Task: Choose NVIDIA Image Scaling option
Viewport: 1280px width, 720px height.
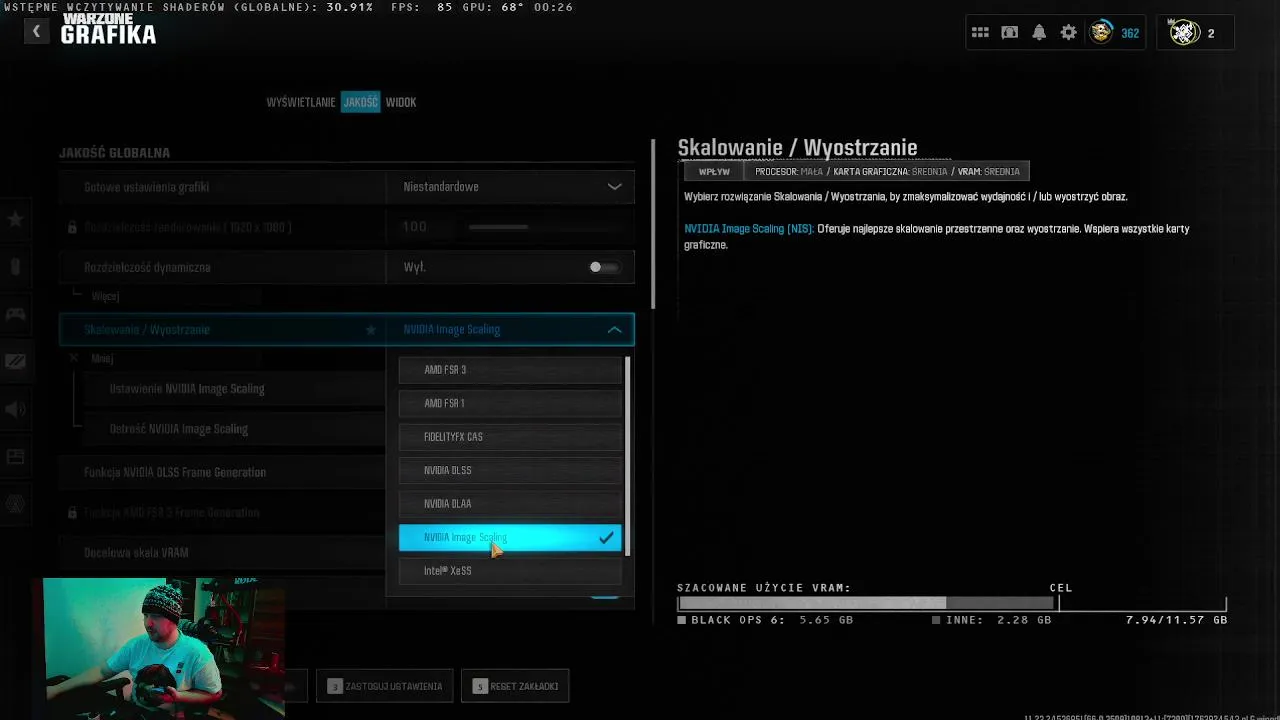Action: (510, 538)
